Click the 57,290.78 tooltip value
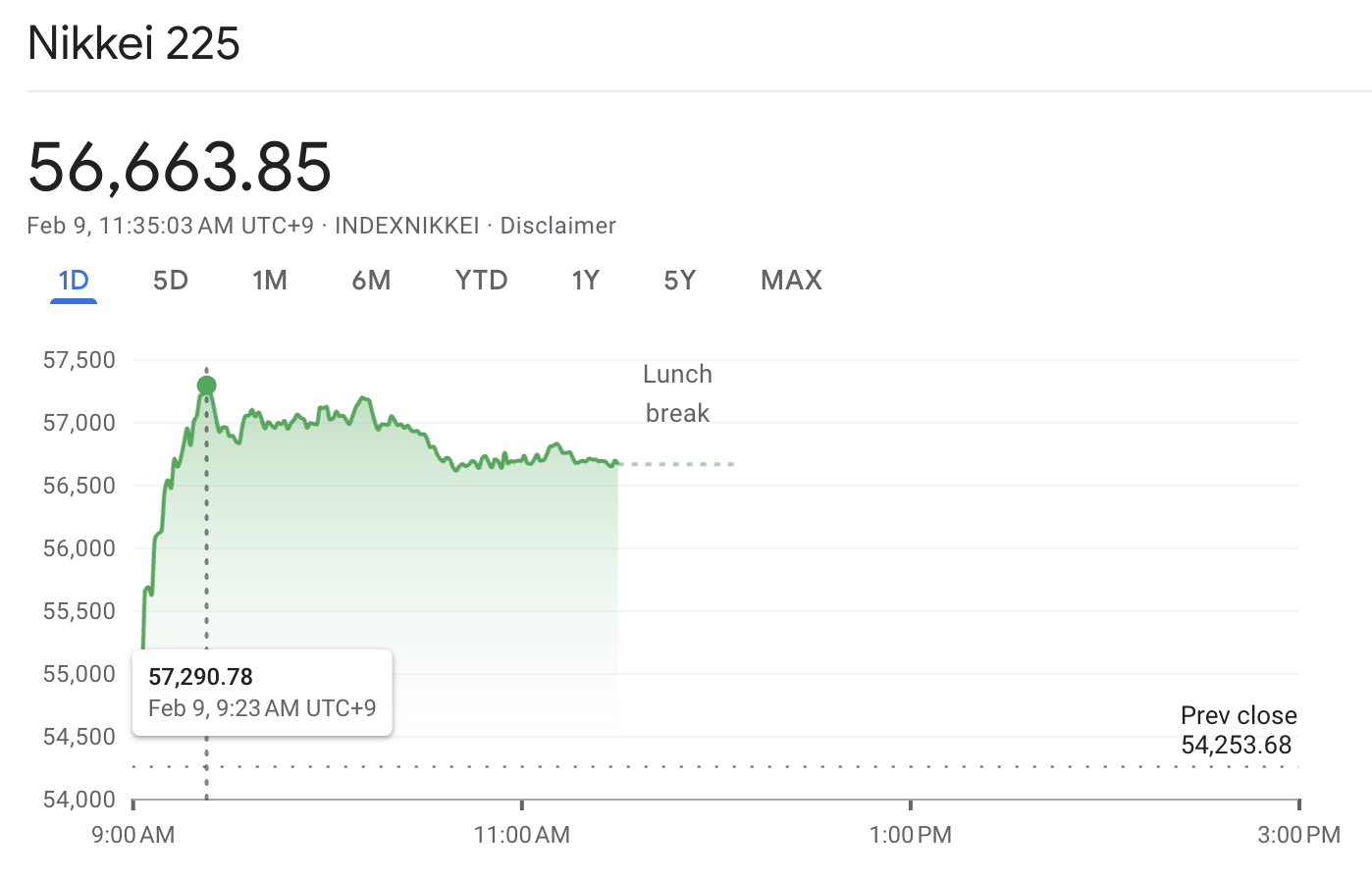 [x=200, y=676]
